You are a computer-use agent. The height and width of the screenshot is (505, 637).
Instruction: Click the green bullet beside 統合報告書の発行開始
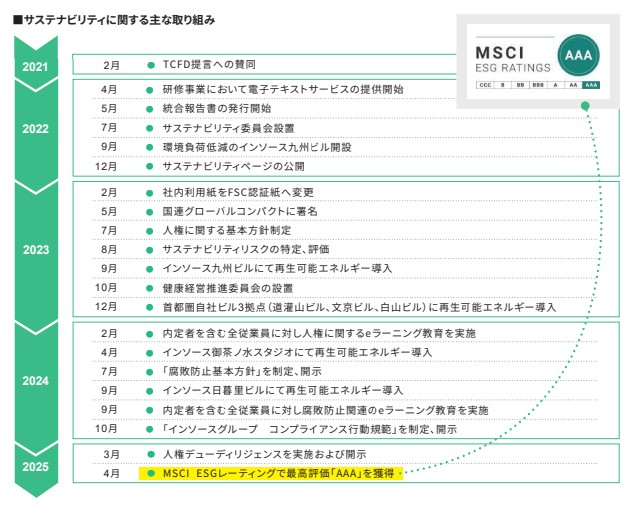point(149,108)
